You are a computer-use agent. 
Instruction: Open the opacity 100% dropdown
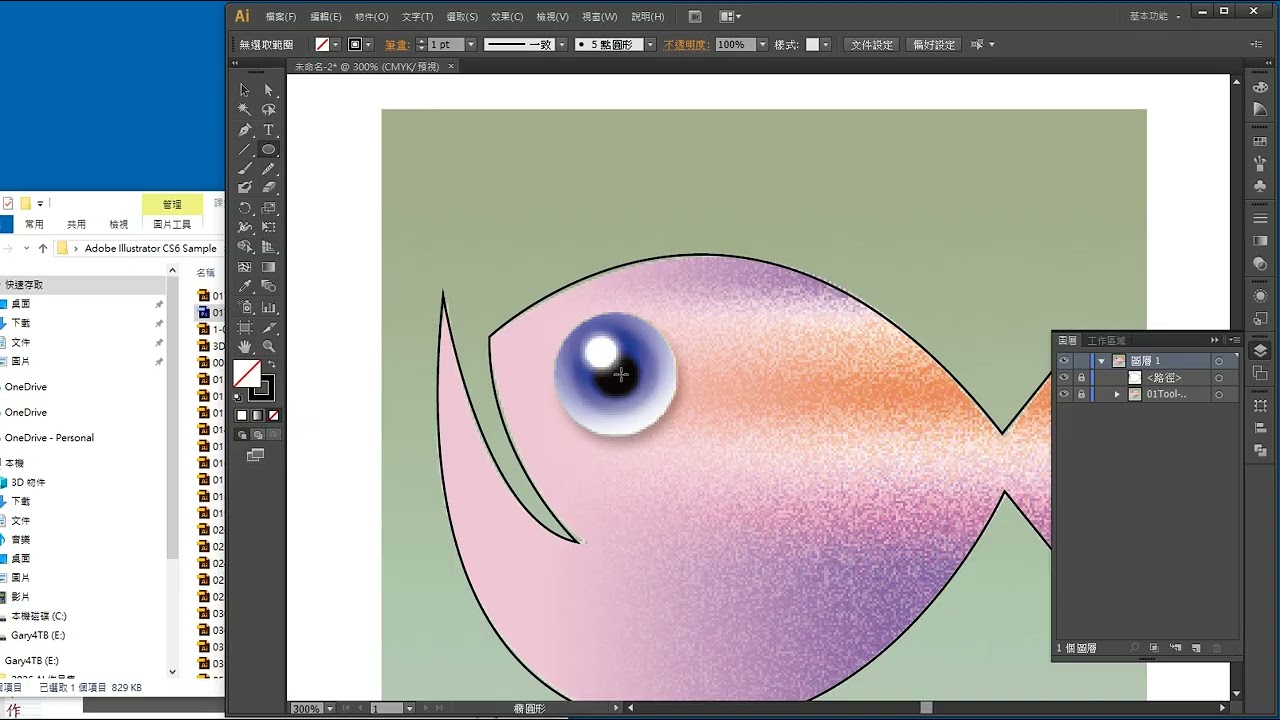(763, 45)
